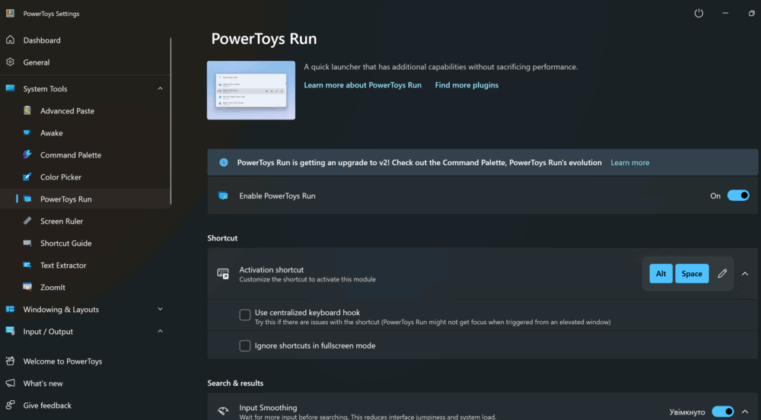This screenshot has height=420, width=761.
Task: Check Use centralized keyboard hook
Action: tap(245, 315)
